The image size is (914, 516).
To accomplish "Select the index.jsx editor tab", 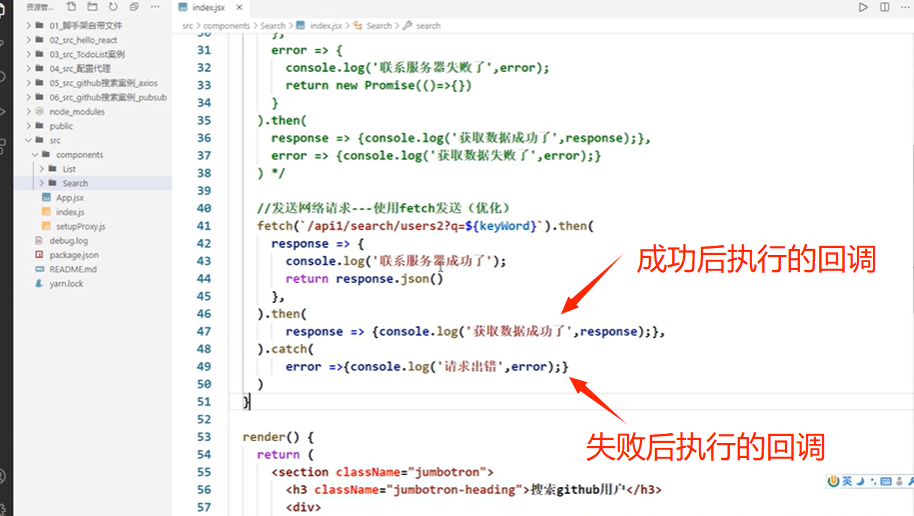I will click(x=209, y=8).
